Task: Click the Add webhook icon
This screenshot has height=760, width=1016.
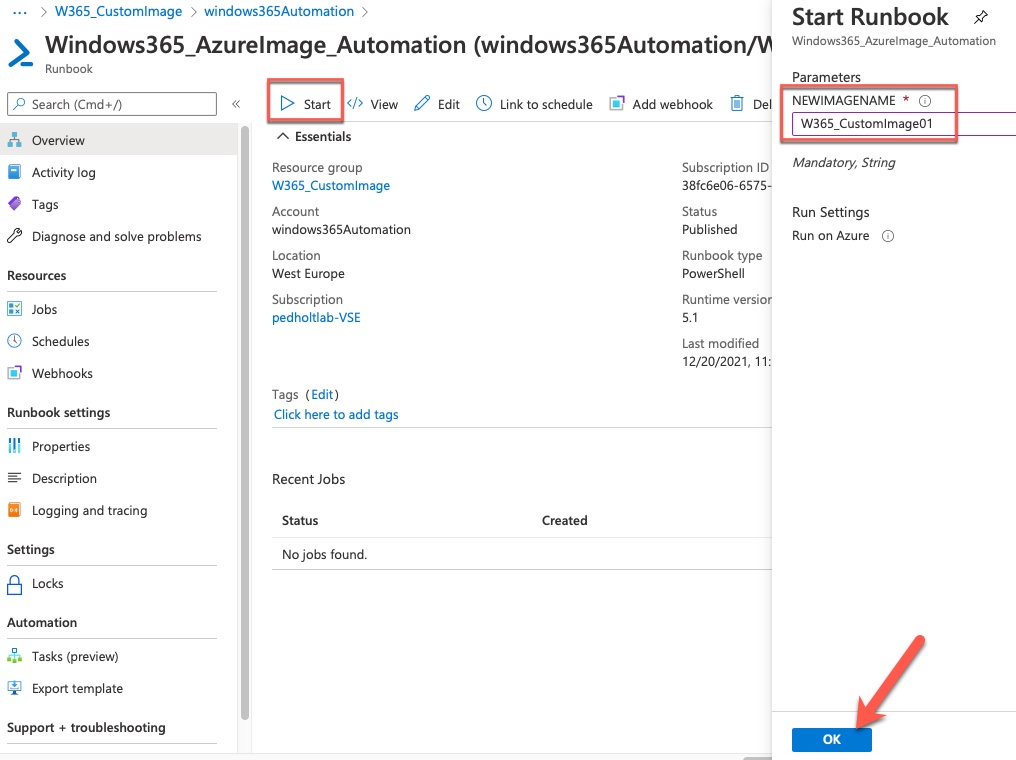Action: pos(617,104)
